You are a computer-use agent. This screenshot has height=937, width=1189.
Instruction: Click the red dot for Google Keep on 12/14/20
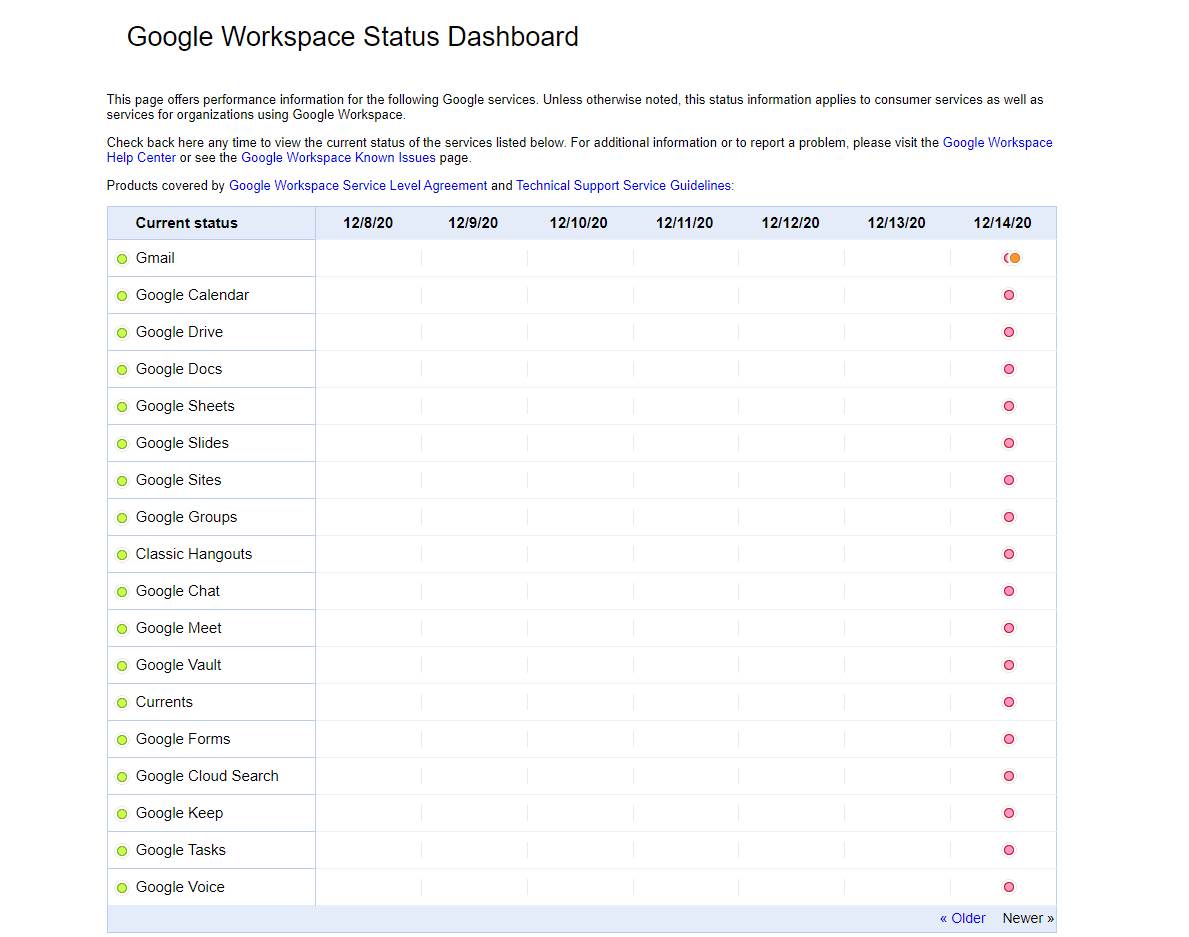click(1008, 813)
